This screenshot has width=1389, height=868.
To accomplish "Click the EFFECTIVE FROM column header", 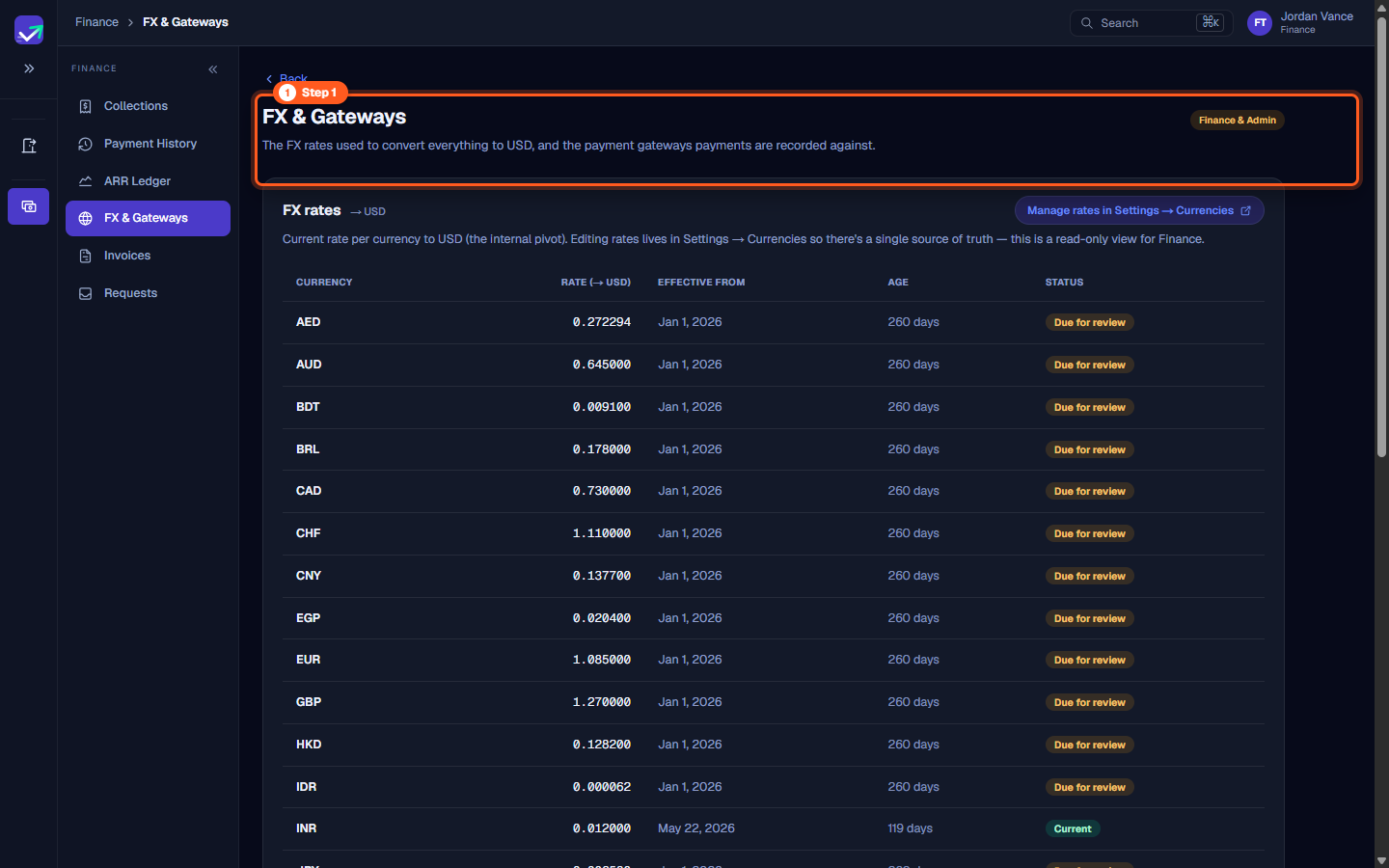I will coord(701,283).
